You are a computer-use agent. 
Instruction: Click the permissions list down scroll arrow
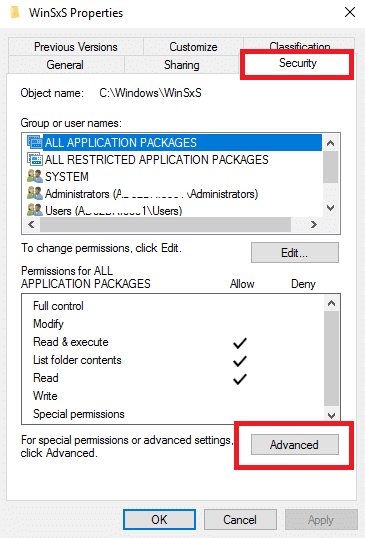tap(331, 416)
